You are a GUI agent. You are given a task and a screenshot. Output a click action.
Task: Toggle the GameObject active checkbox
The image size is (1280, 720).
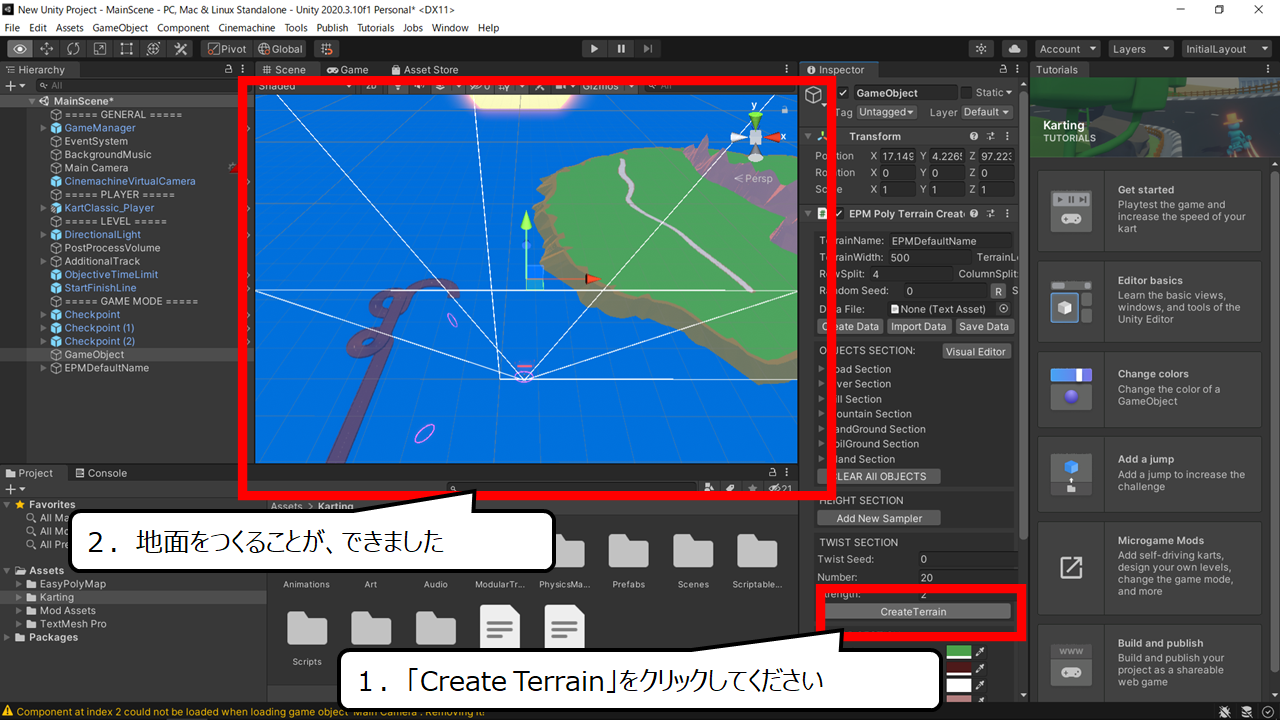pyautogui.click(x=843, y=92)
